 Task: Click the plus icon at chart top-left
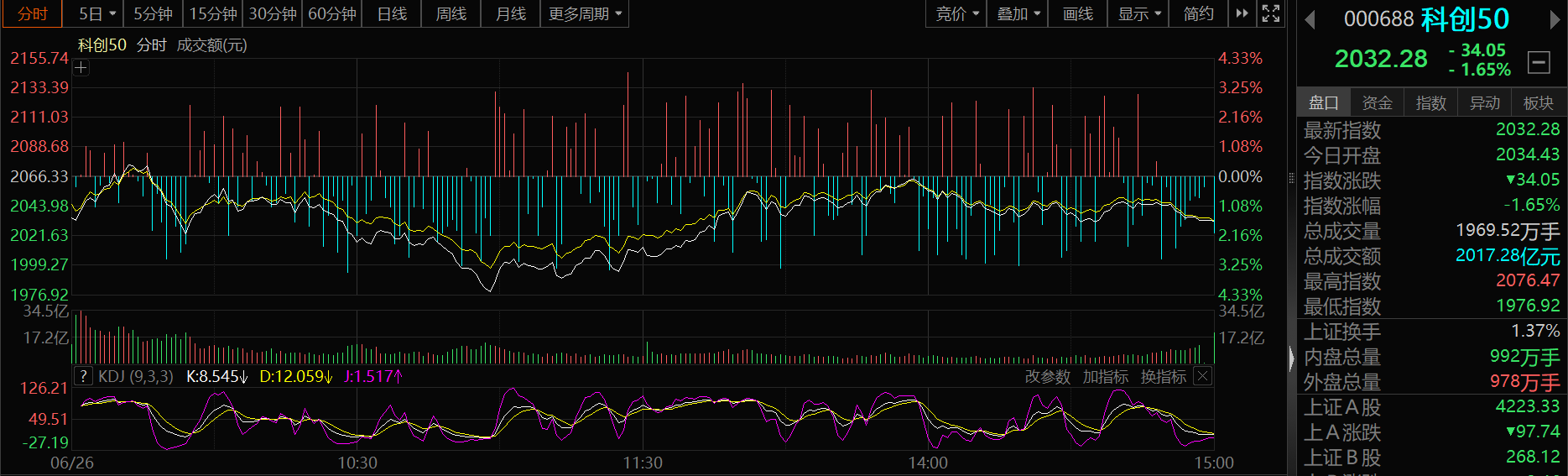[81, 68]
